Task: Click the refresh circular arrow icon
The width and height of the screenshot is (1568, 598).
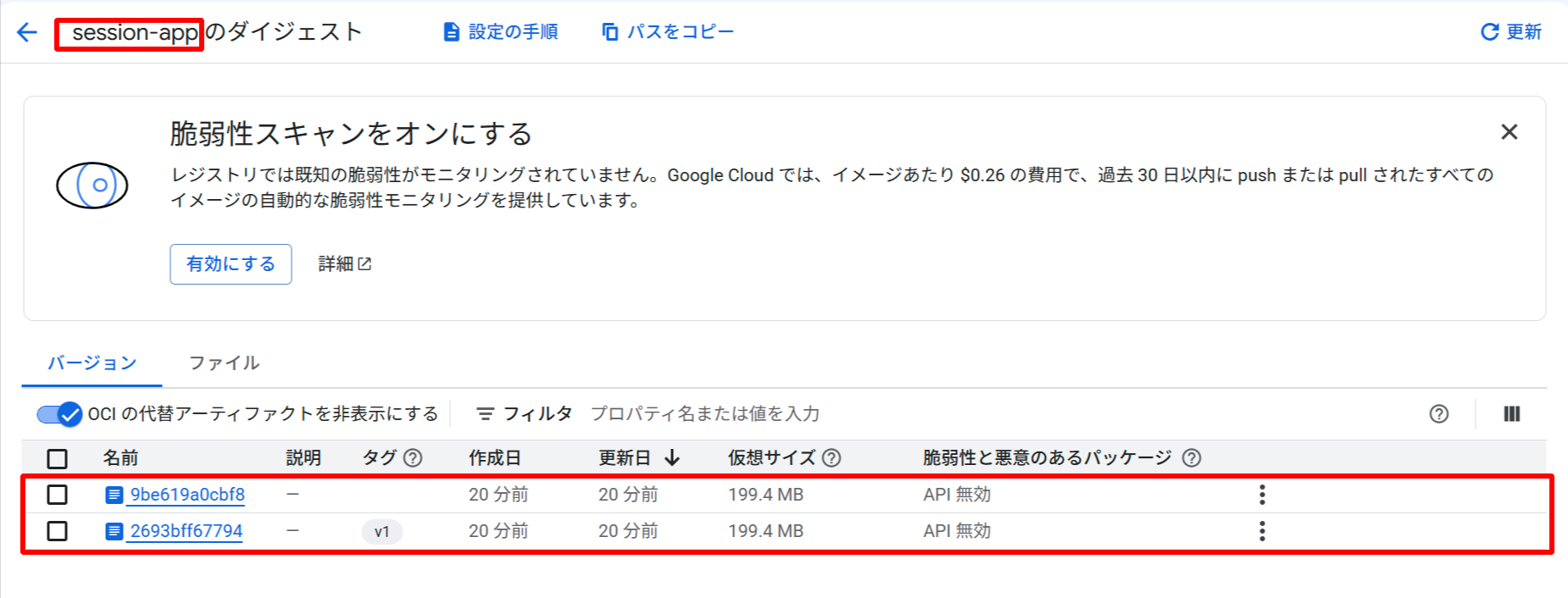Action: click(x=1489, y=32)
